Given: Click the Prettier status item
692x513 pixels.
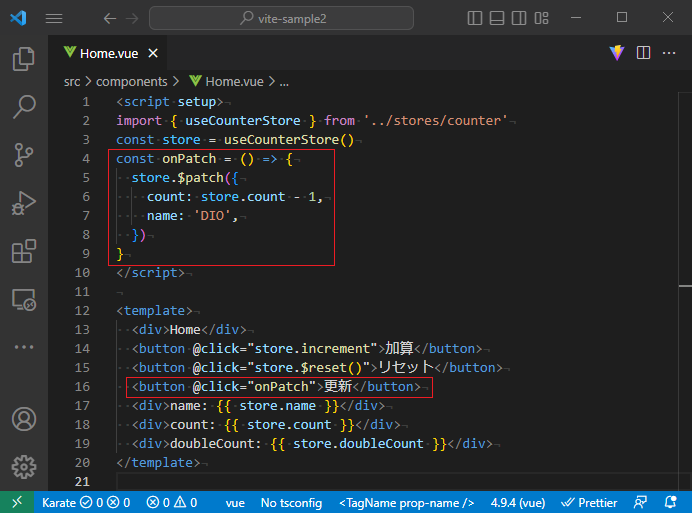Looking at the screenshot, I should [x=589, y=502].
